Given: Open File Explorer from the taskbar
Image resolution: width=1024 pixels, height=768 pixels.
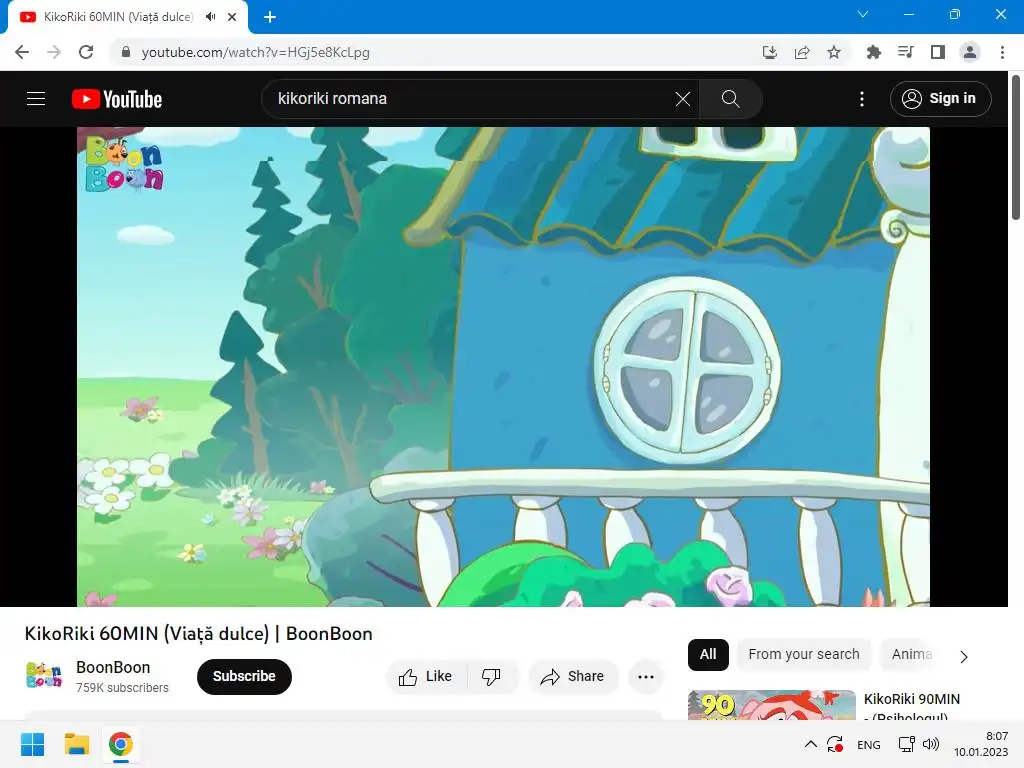Looking at the screenshot, I should coord(76,744).
